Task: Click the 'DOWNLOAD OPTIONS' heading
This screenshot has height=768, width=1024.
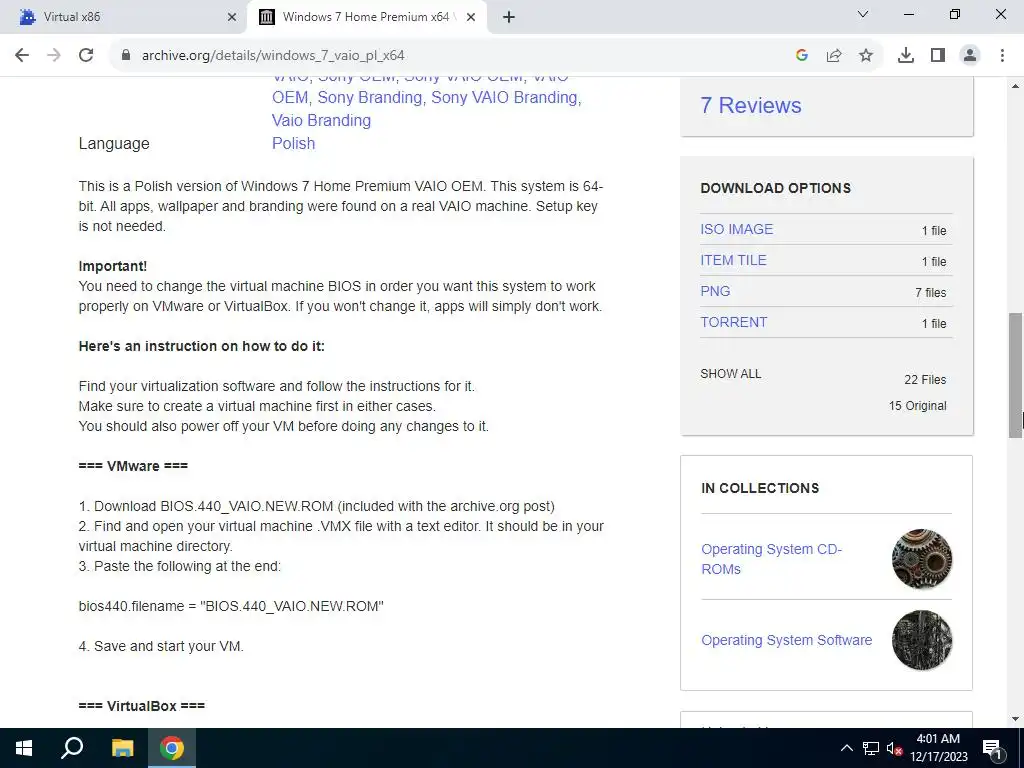Action: point(776,188)
